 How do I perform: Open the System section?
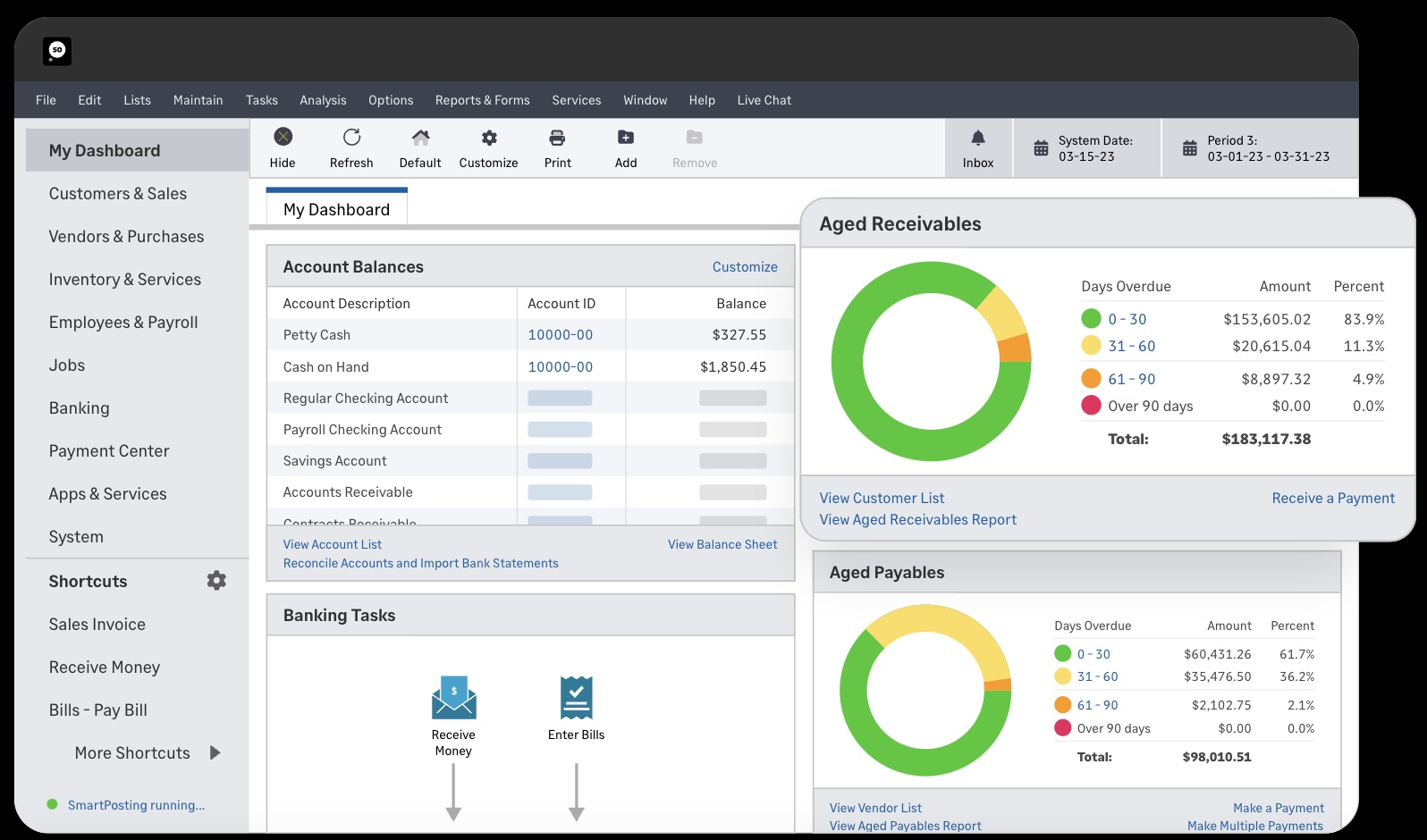(76, 536)
